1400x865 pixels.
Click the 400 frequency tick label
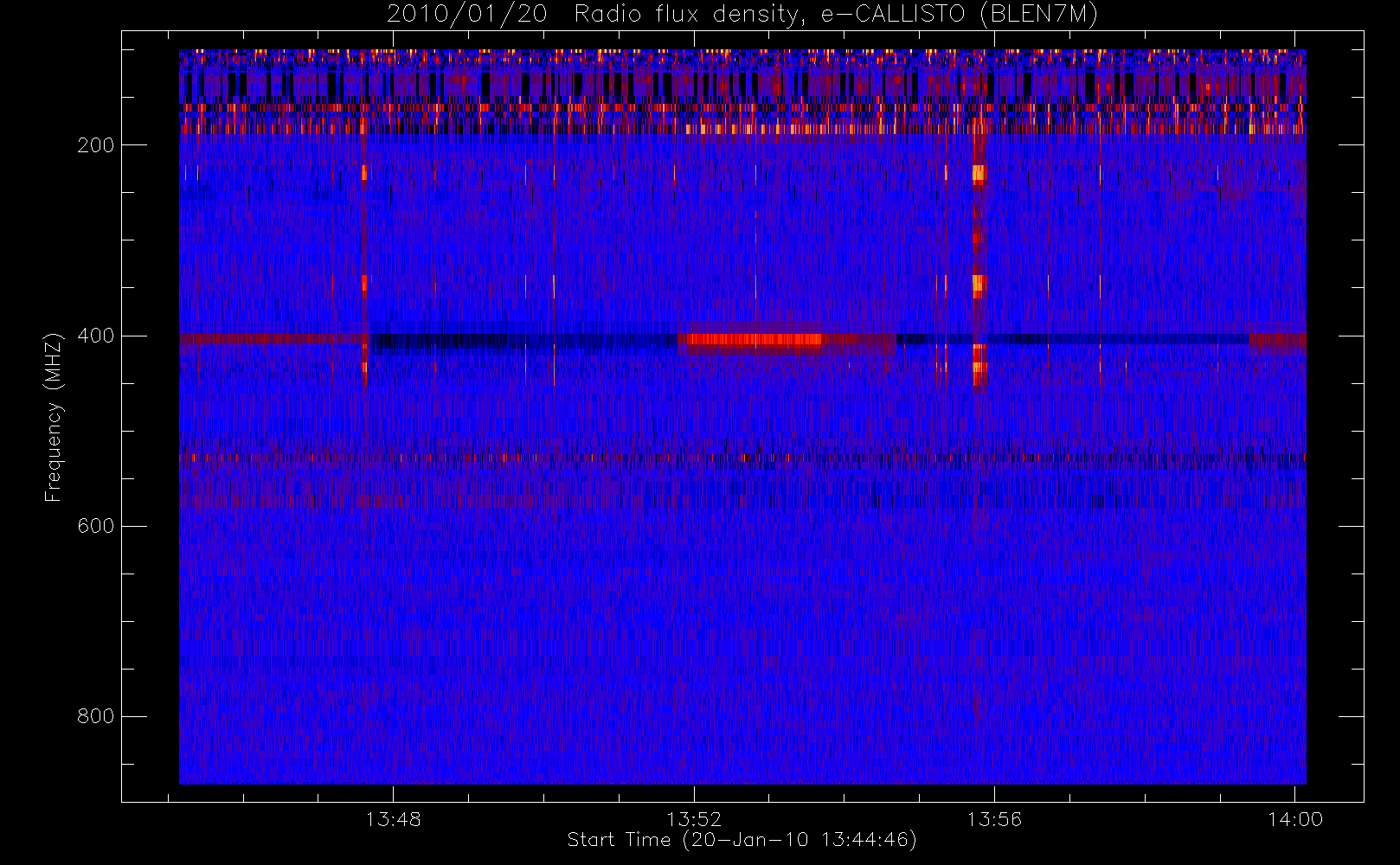point(96,336)
